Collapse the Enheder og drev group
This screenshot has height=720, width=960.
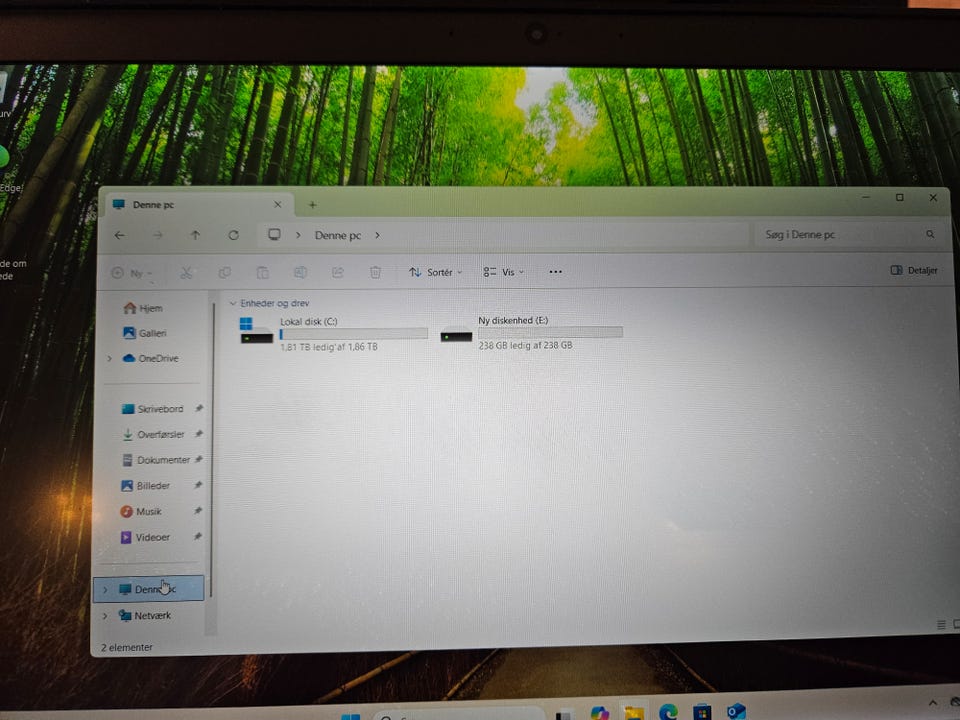coord(233,303)
